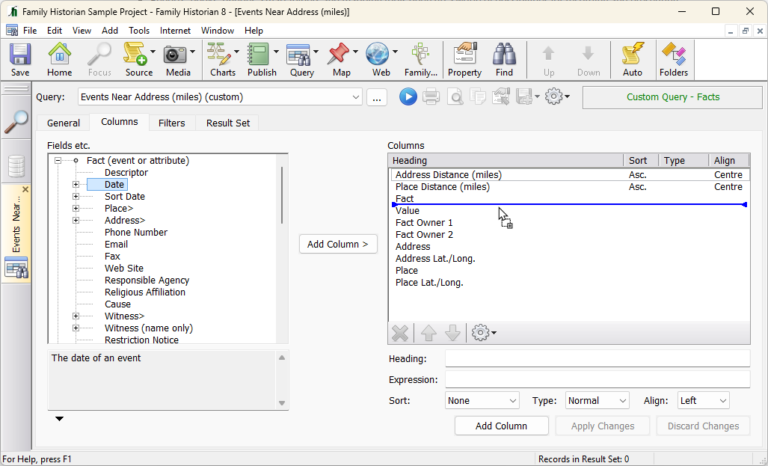This screenshot has height=466, width=768.
Task: Click the database icon in left sidebar
Action: pyautogui.click(x=16, y=166)
